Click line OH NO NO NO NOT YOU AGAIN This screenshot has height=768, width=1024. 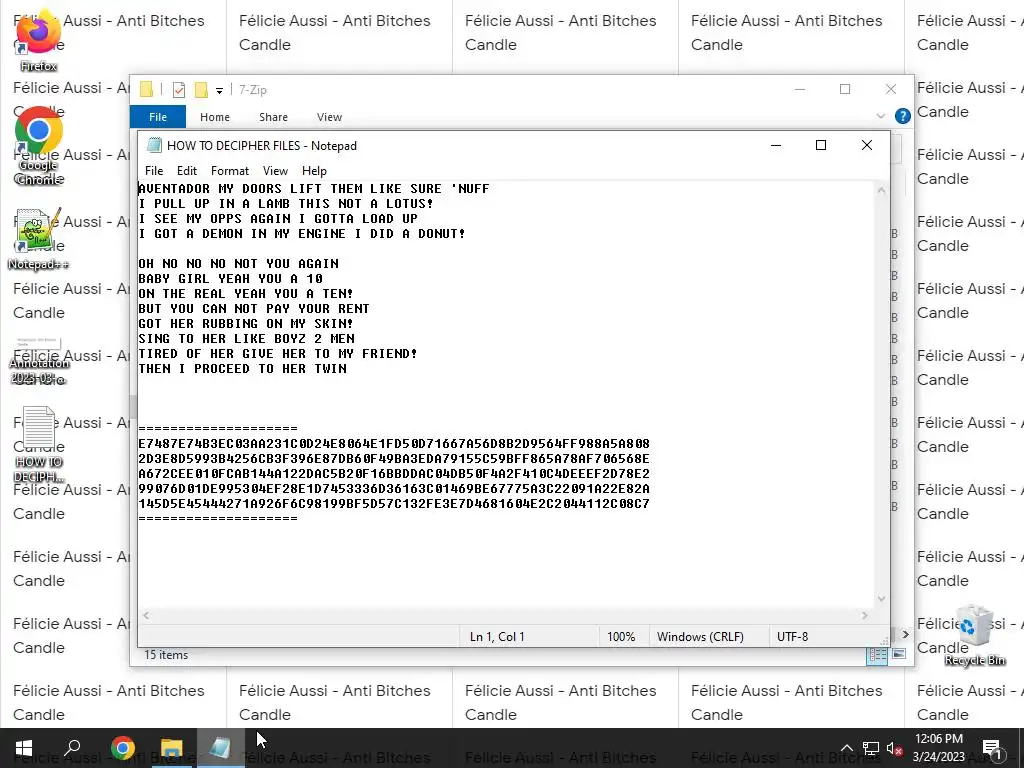coord(238,264)
